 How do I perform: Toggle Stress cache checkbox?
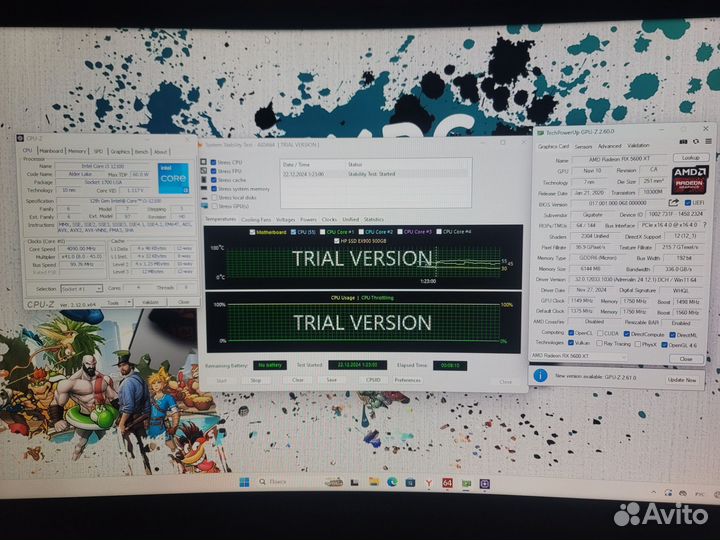(x=214, y=180)
